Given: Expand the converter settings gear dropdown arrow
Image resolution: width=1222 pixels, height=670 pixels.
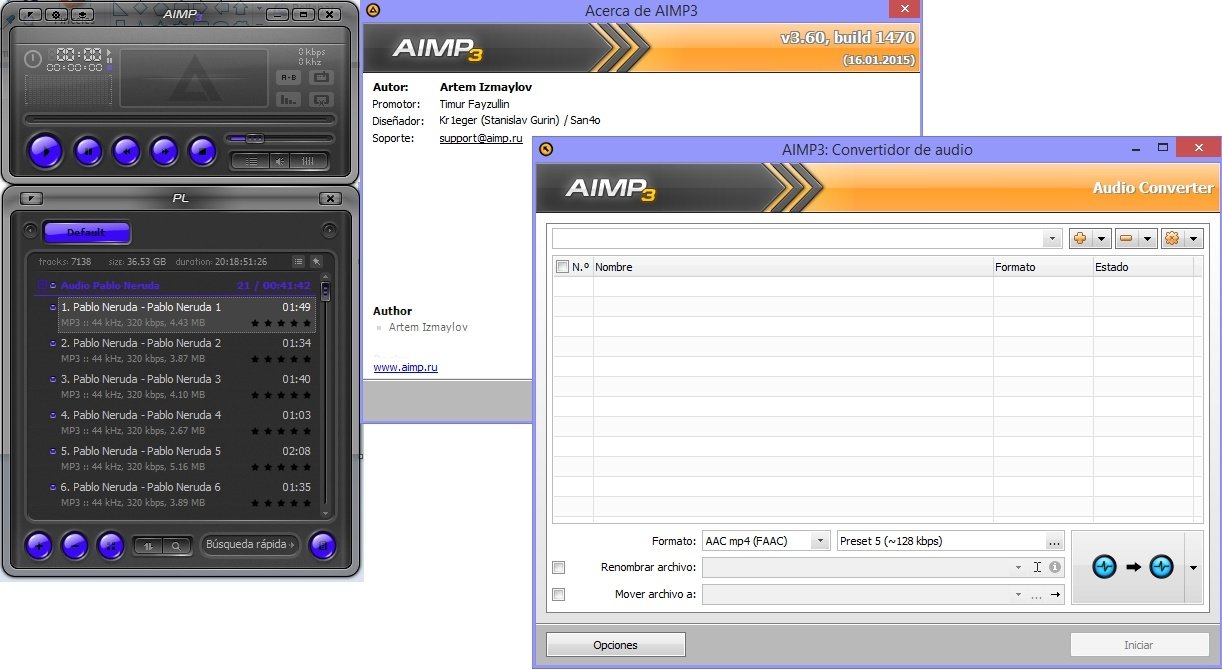Looking at the screenshot, I should [1193, 239].
